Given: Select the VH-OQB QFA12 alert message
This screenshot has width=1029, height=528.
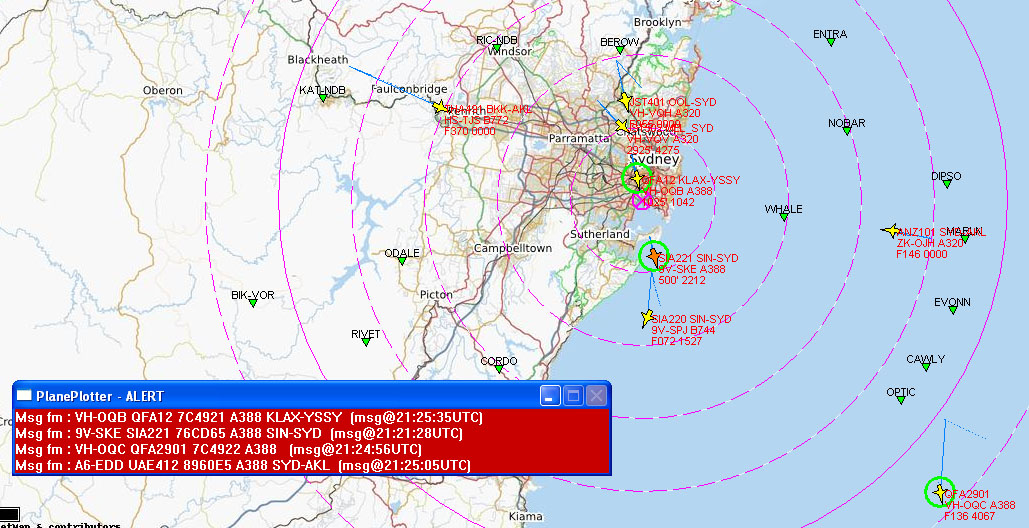Looking at the screenshot, I should (250, 418).
